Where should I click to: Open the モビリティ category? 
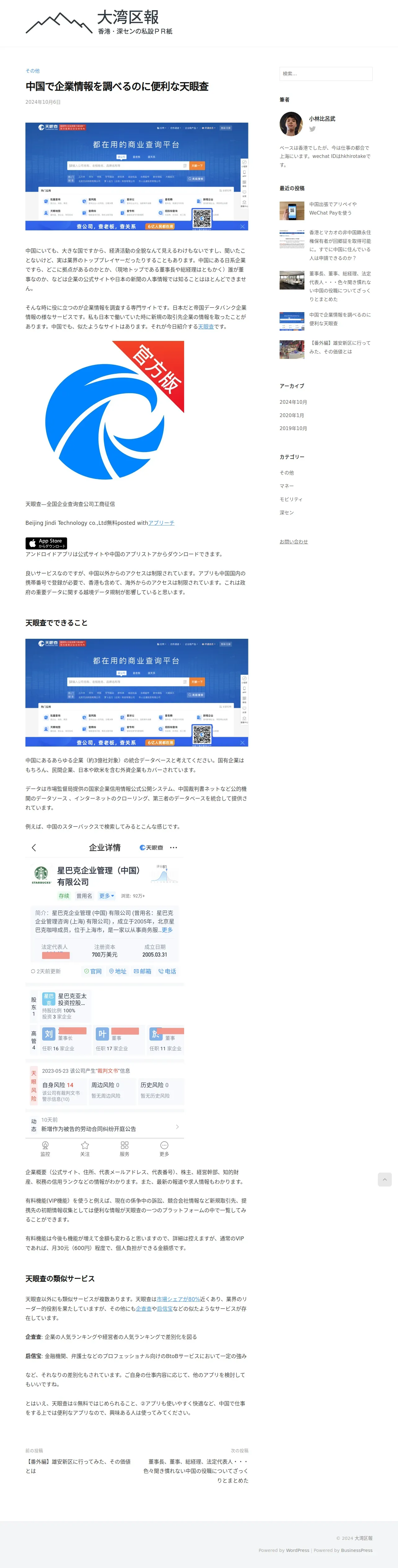tap(291, 499)
